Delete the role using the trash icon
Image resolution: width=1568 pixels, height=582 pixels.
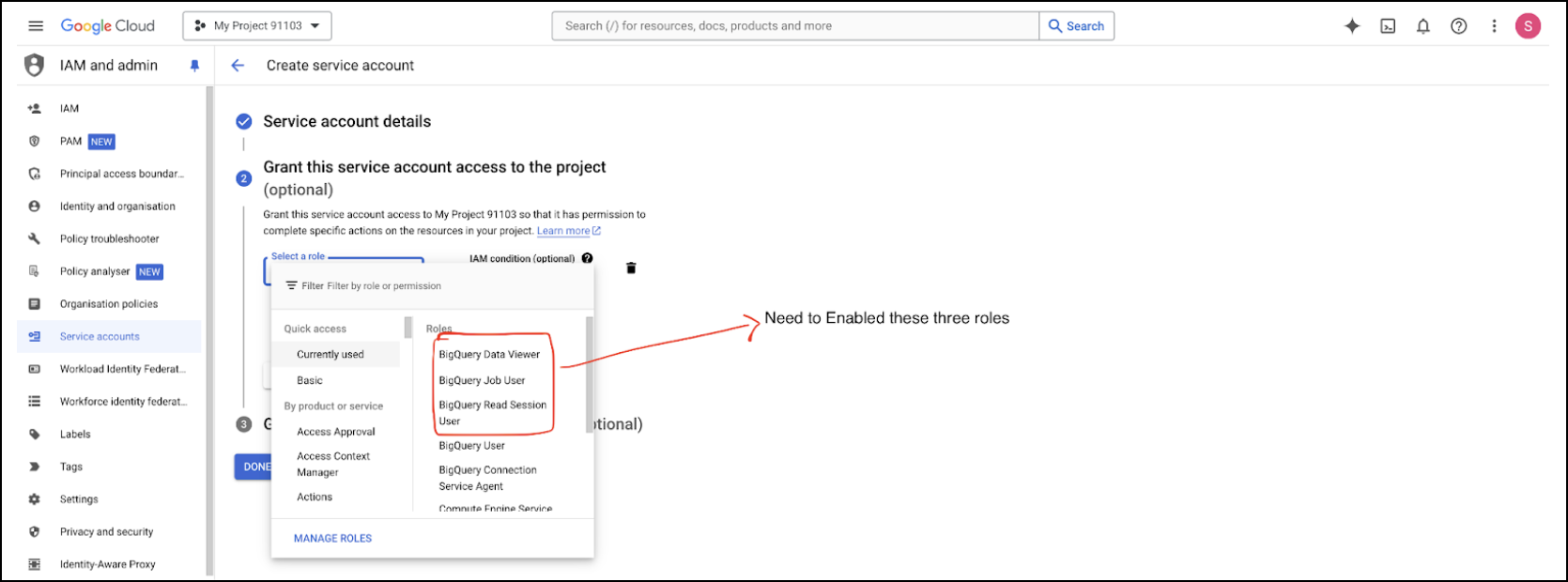(631, 268)
